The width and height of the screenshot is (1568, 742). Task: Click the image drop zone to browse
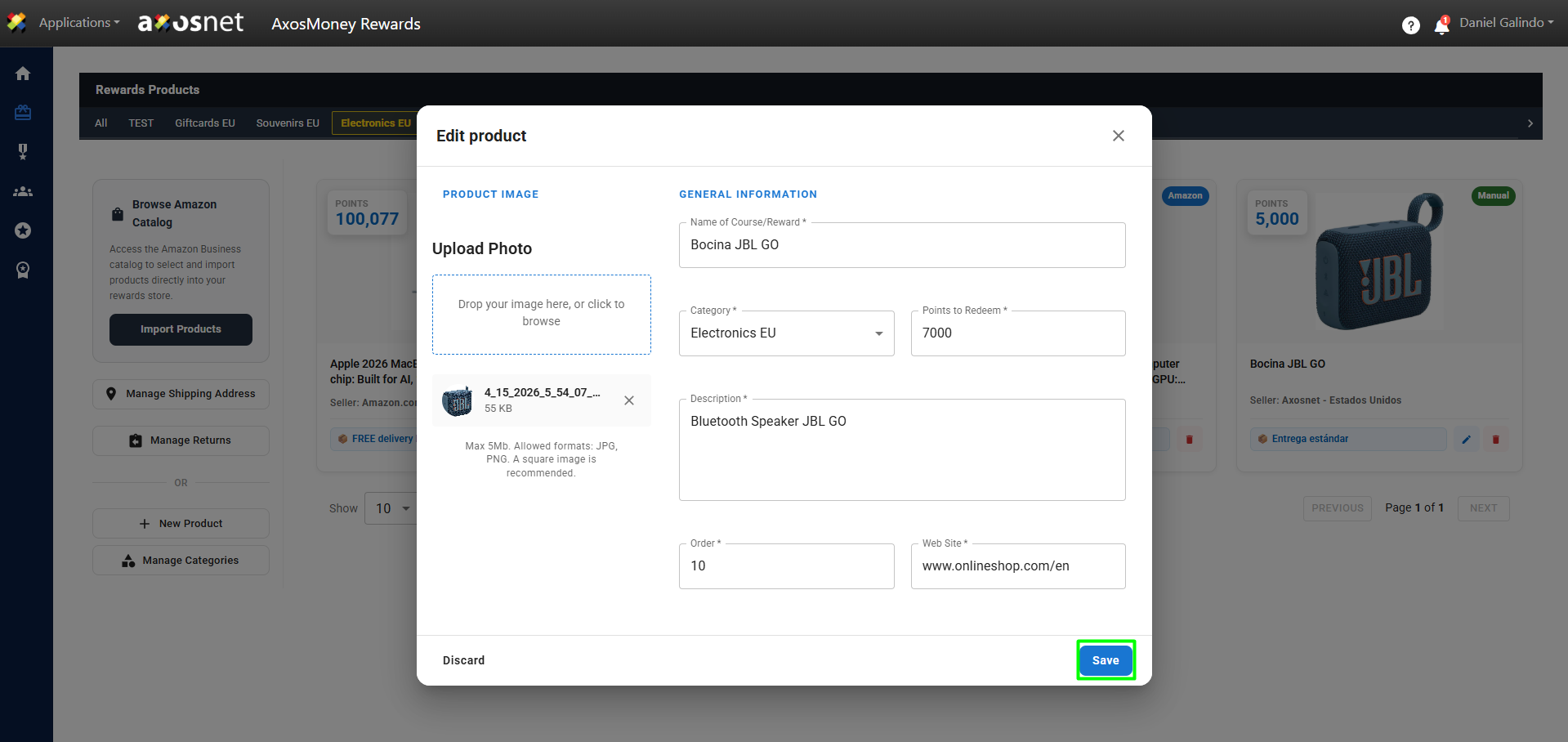(541, 314)
